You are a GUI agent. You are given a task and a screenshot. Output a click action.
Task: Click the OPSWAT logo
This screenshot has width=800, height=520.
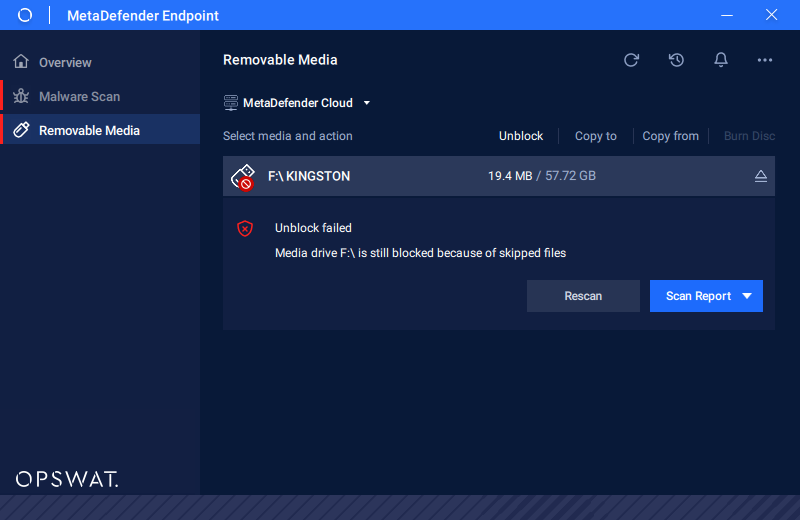pyautogui.click(x=67, y=479)
